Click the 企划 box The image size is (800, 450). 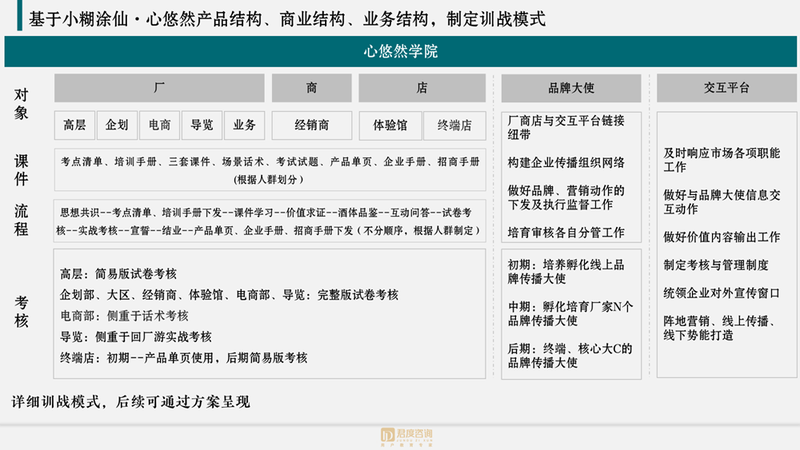pyautogui.click(x=117, y=125)
